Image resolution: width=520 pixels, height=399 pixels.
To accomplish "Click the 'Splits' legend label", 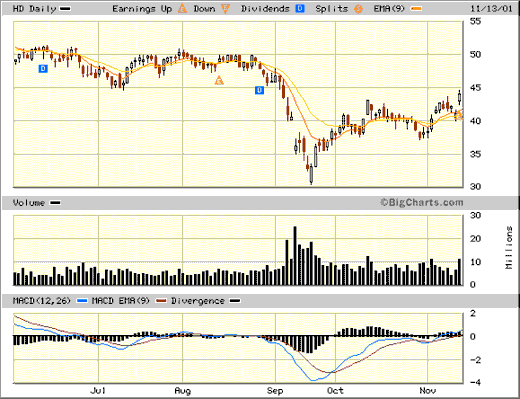I will pyautogui.click(x=331, y=9).
